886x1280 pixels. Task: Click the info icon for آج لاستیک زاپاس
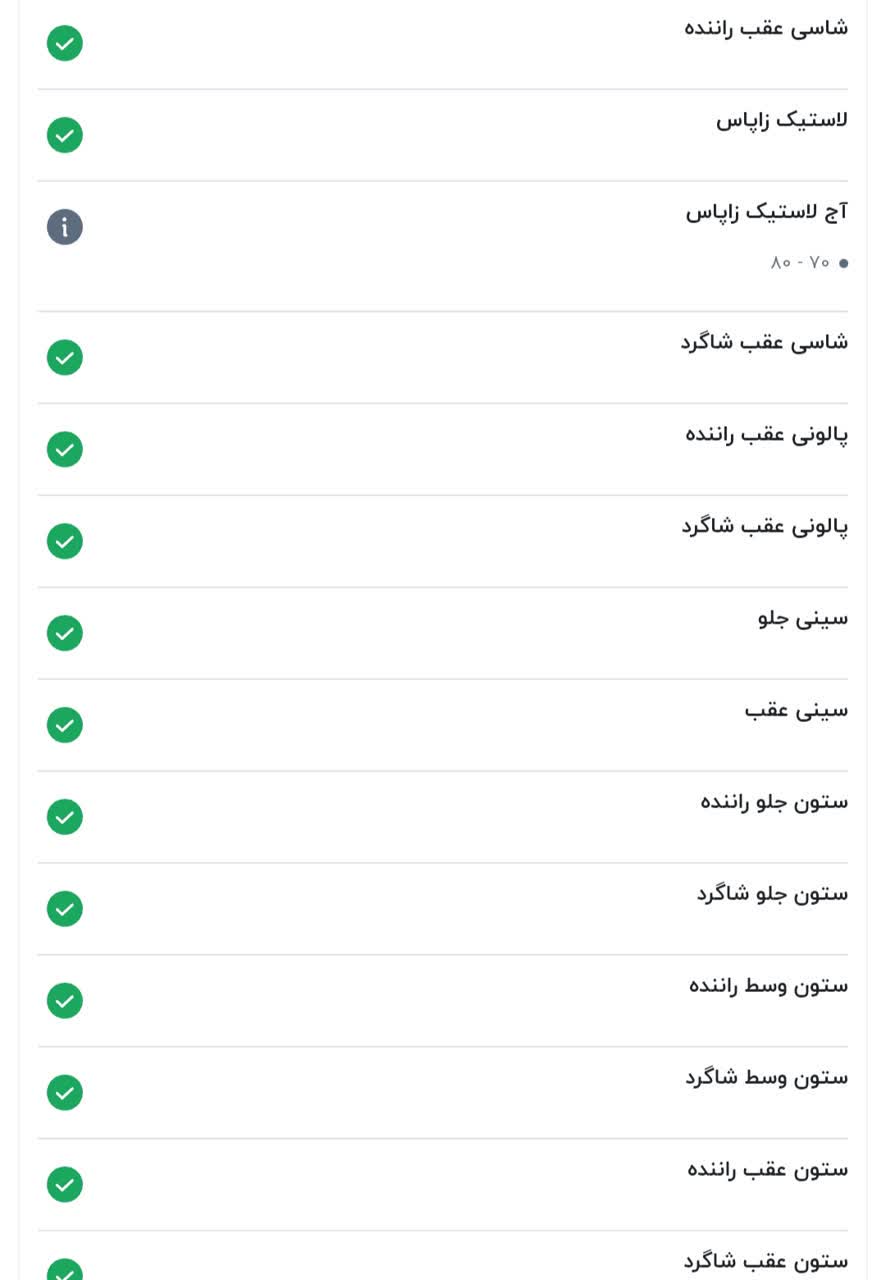65,227
